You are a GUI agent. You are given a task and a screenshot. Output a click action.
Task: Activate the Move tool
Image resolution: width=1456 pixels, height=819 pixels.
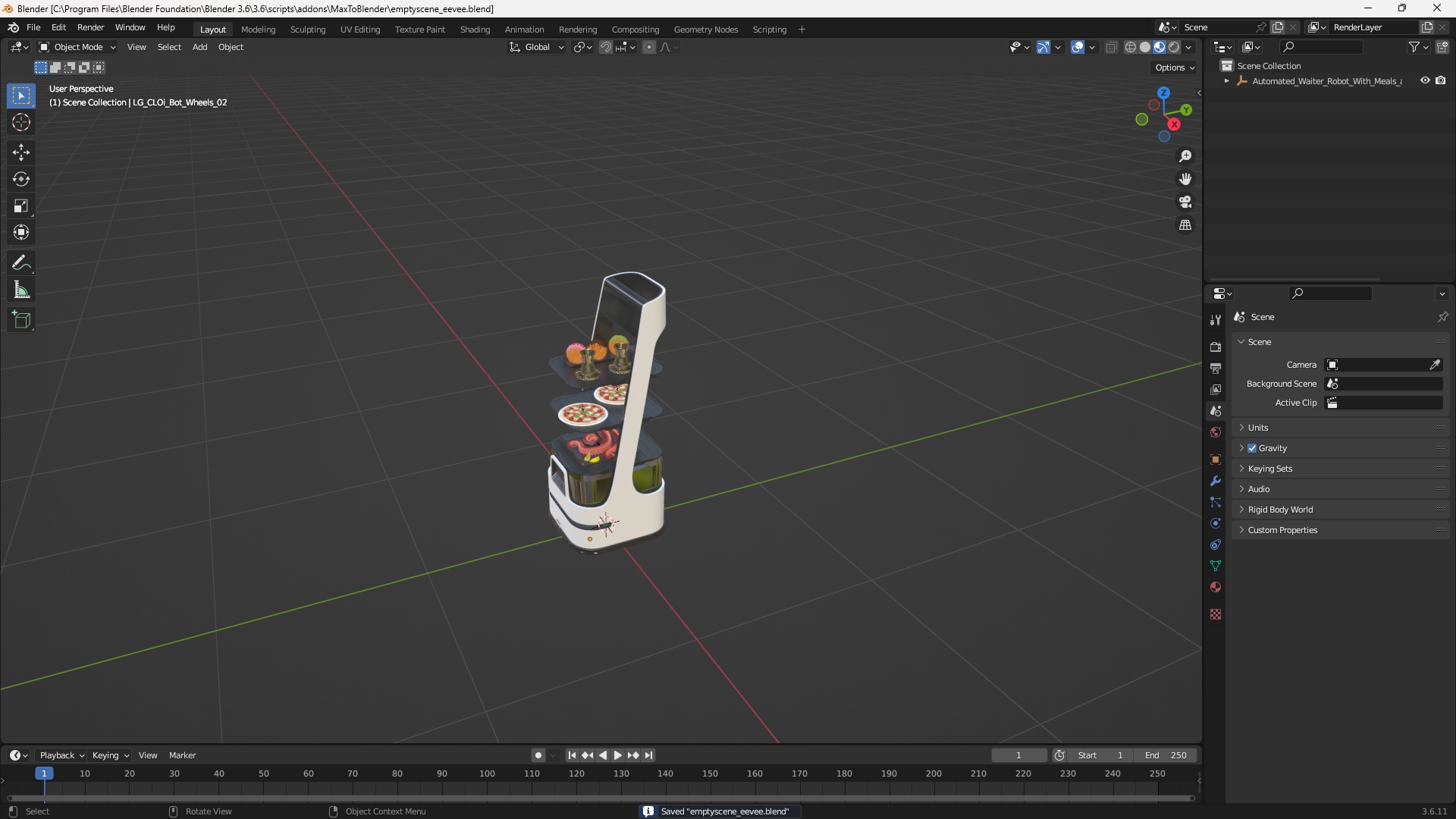[x=21, y=152]
